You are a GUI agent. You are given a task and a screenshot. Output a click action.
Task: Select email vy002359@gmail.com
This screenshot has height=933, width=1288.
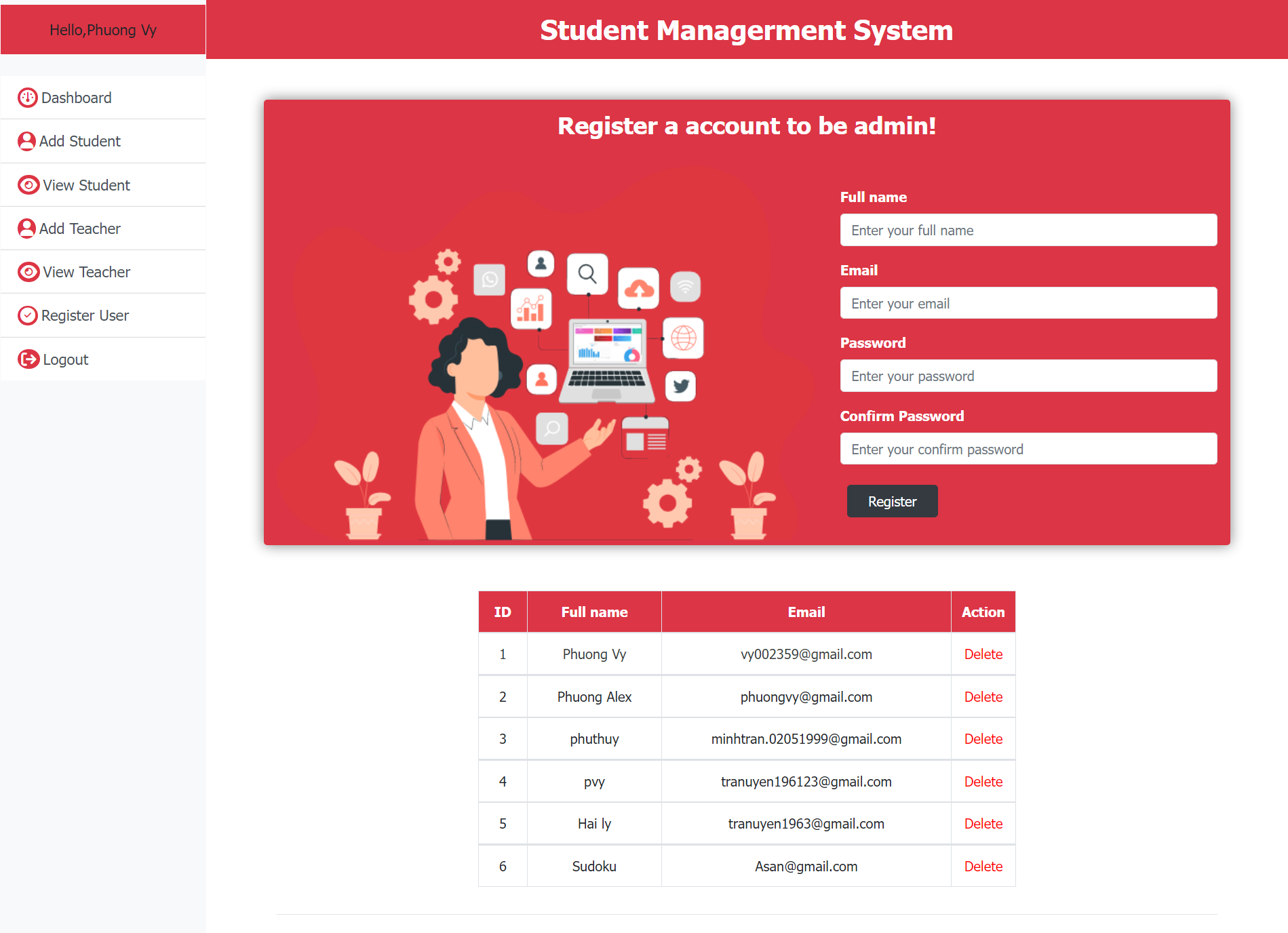[806, 654]
